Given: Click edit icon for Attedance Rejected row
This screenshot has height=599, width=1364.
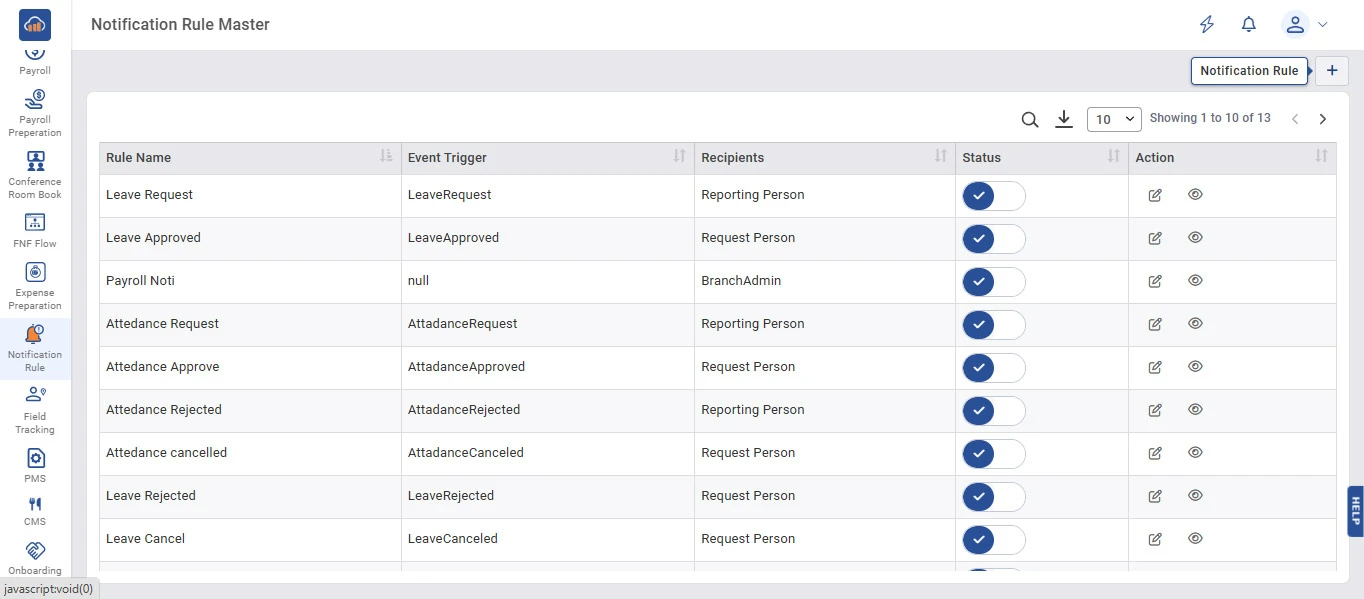Looking at the screenshot, I should (1155, 410).
